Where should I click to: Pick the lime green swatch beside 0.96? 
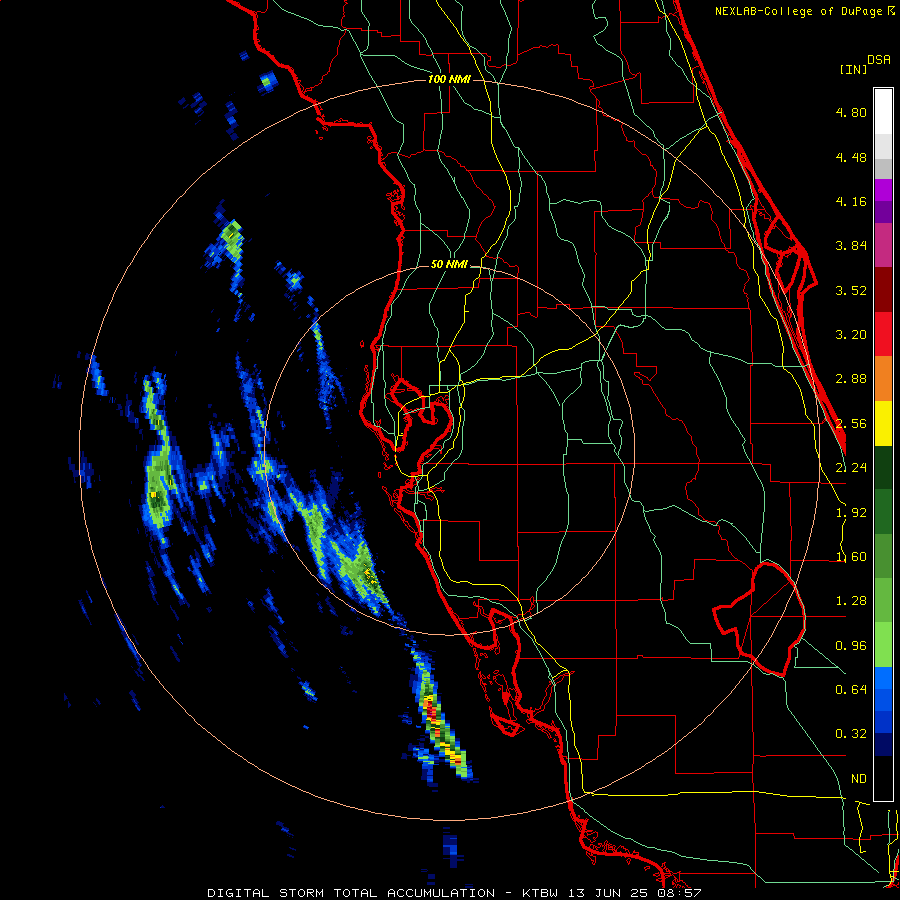coord(883,645)
